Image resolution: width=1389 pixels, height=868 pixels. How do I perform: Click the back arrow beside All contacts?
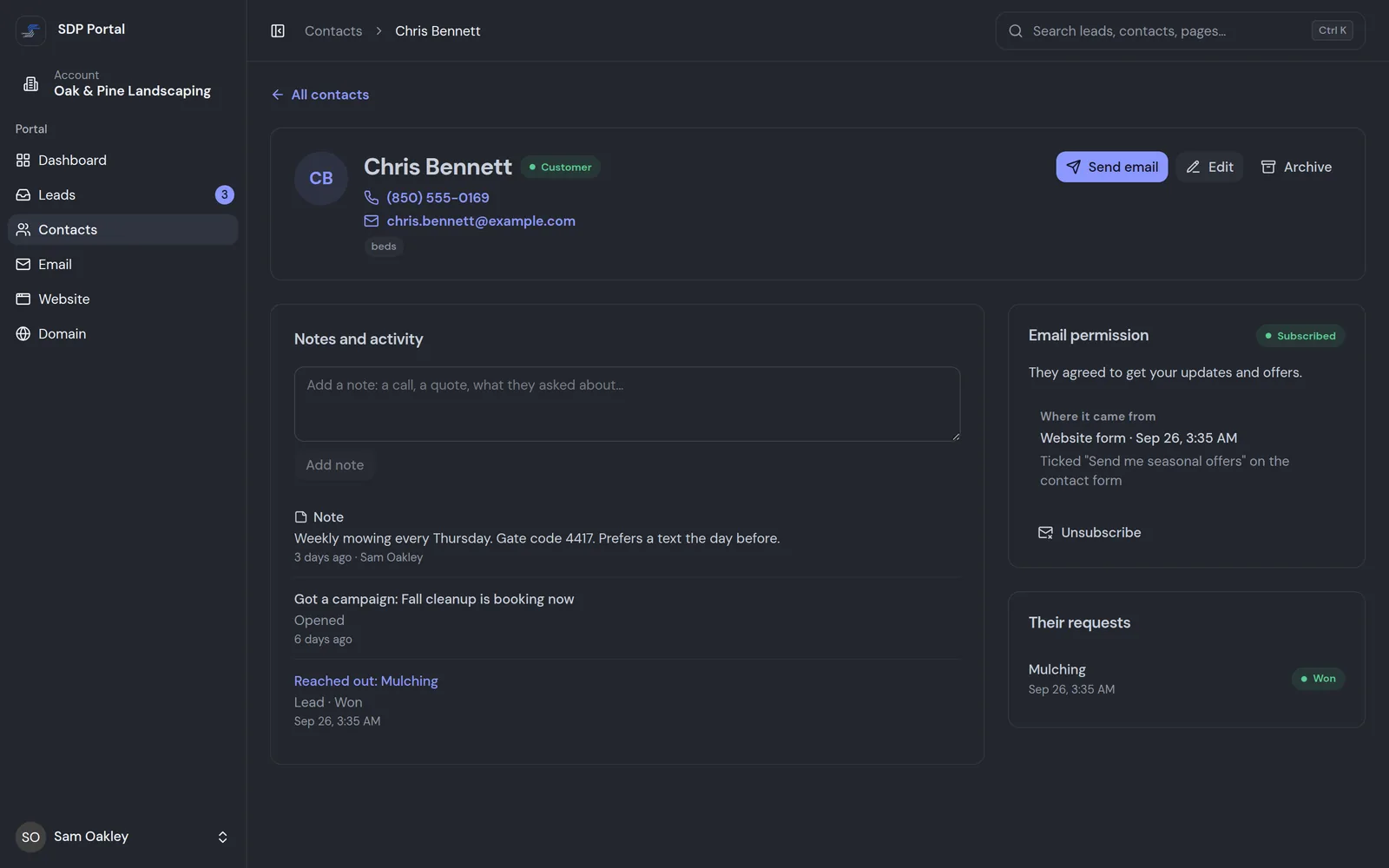278,95
